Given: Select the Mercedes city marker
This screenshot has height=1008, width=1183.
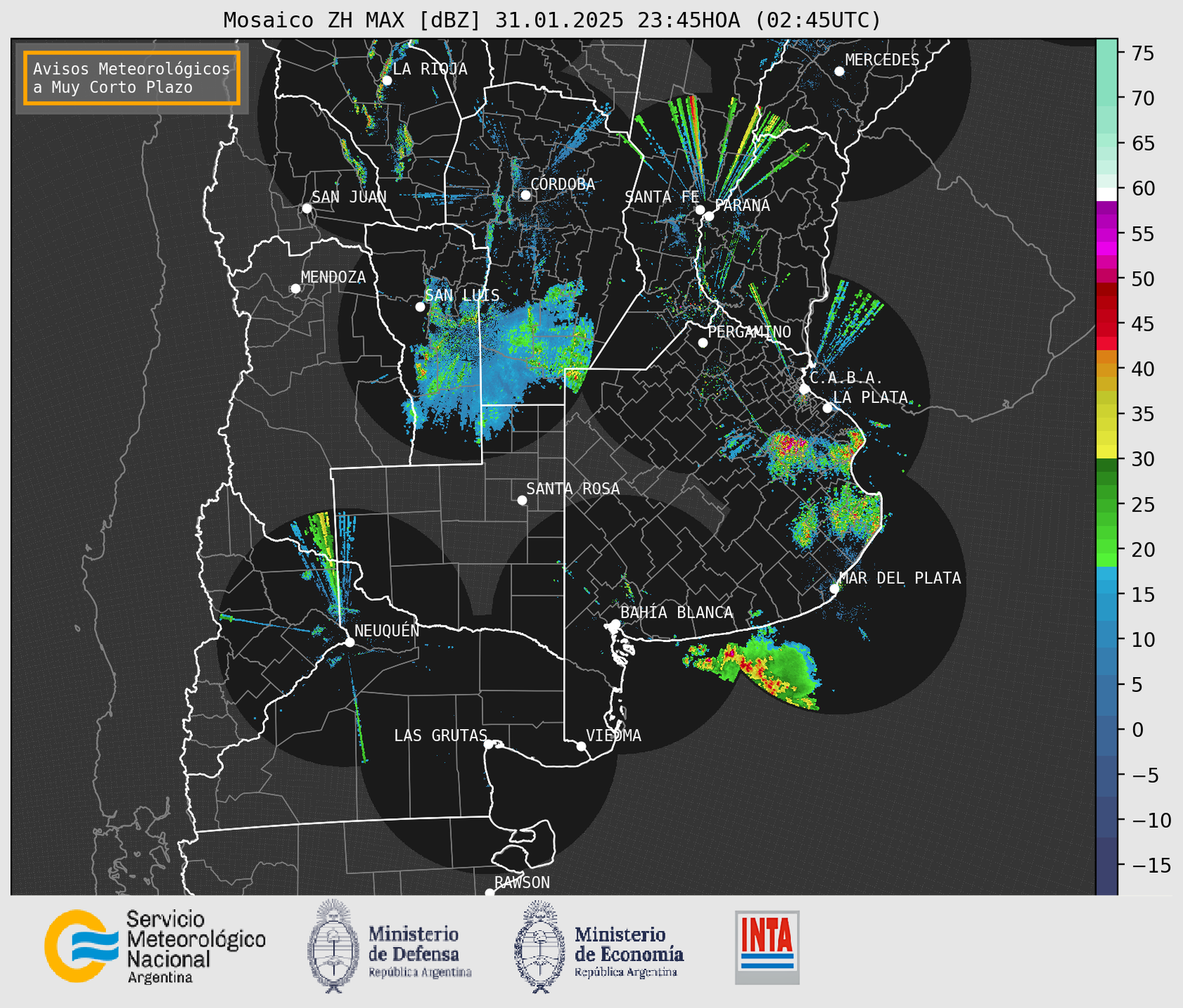Looking at the screenshot, I should [x=839, y=71].
